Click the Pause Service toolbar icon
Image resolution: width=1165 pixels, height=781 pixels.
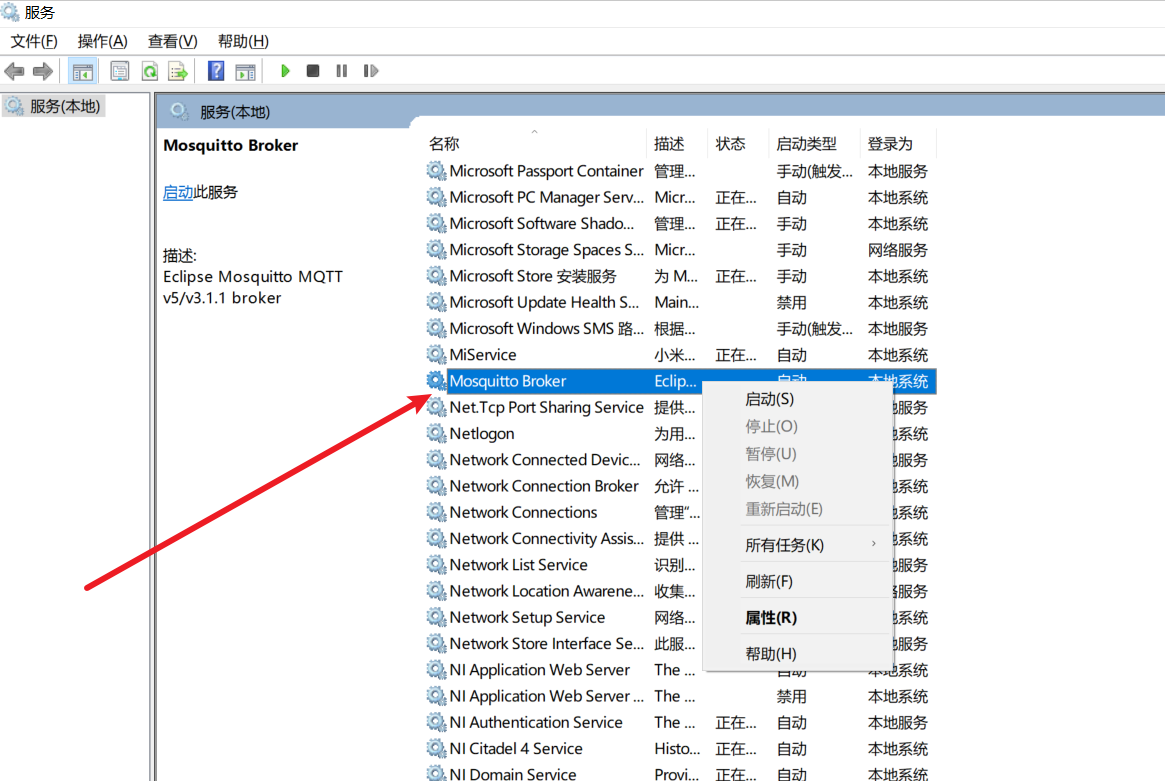tap(341, 71)
